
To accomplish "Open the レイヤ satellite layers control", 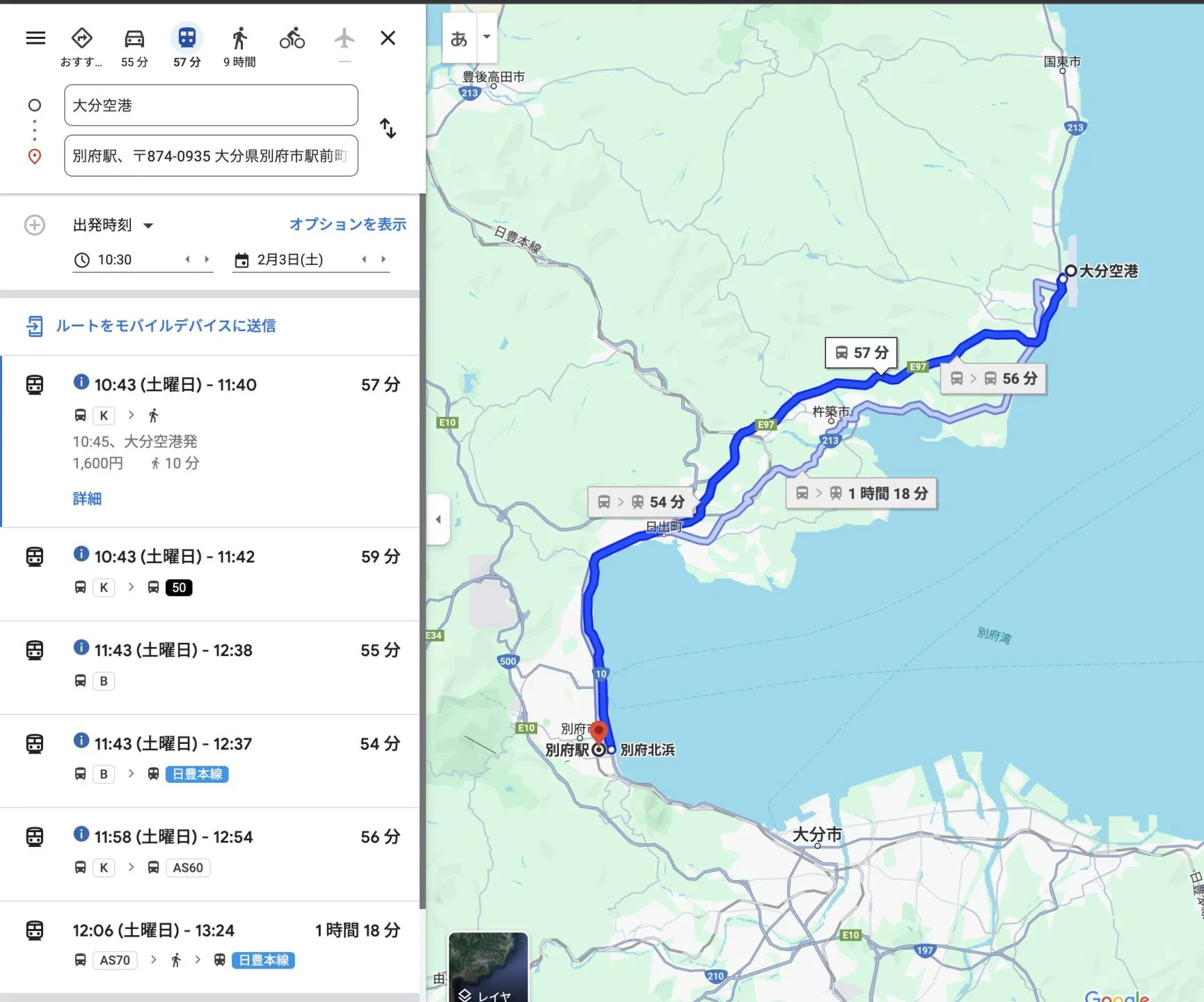I will (x=487, y=969).
